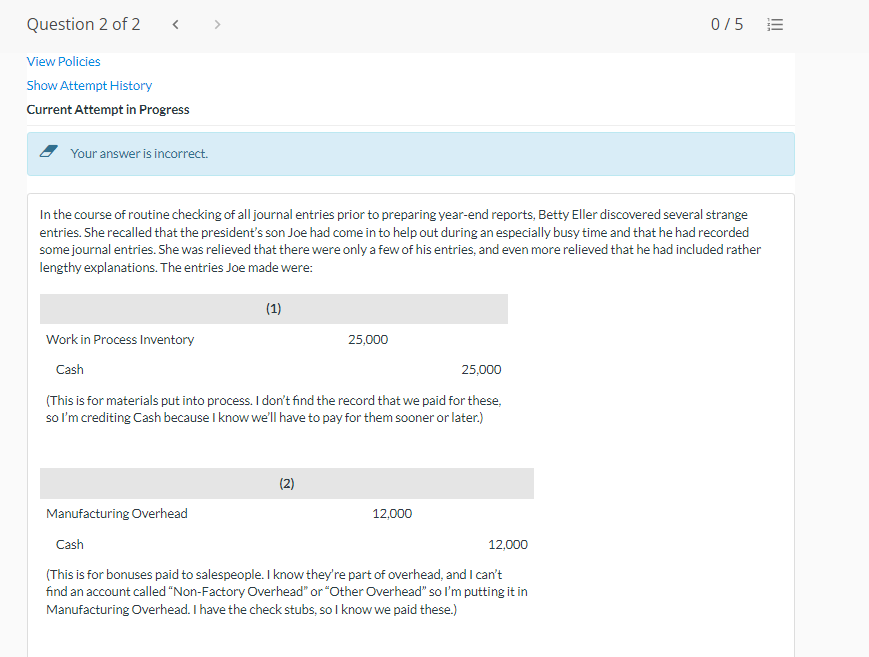
Task: Expand journal entry header (1)
Action: point(273,308)
